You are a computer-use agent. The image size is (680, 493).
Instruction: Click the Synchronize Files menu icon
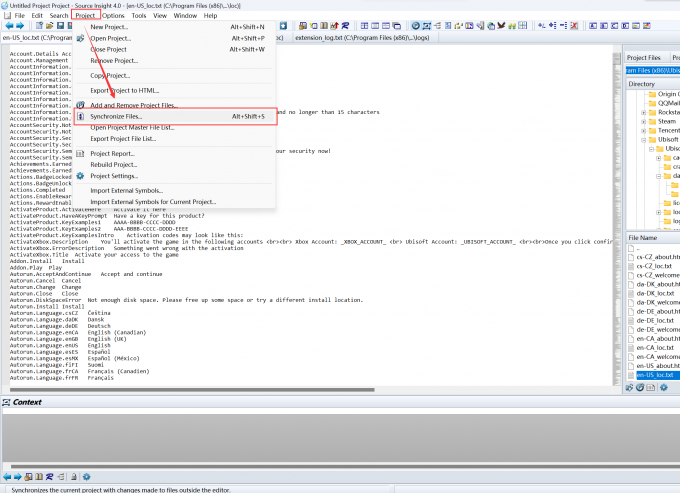click(x=80, y=117)
